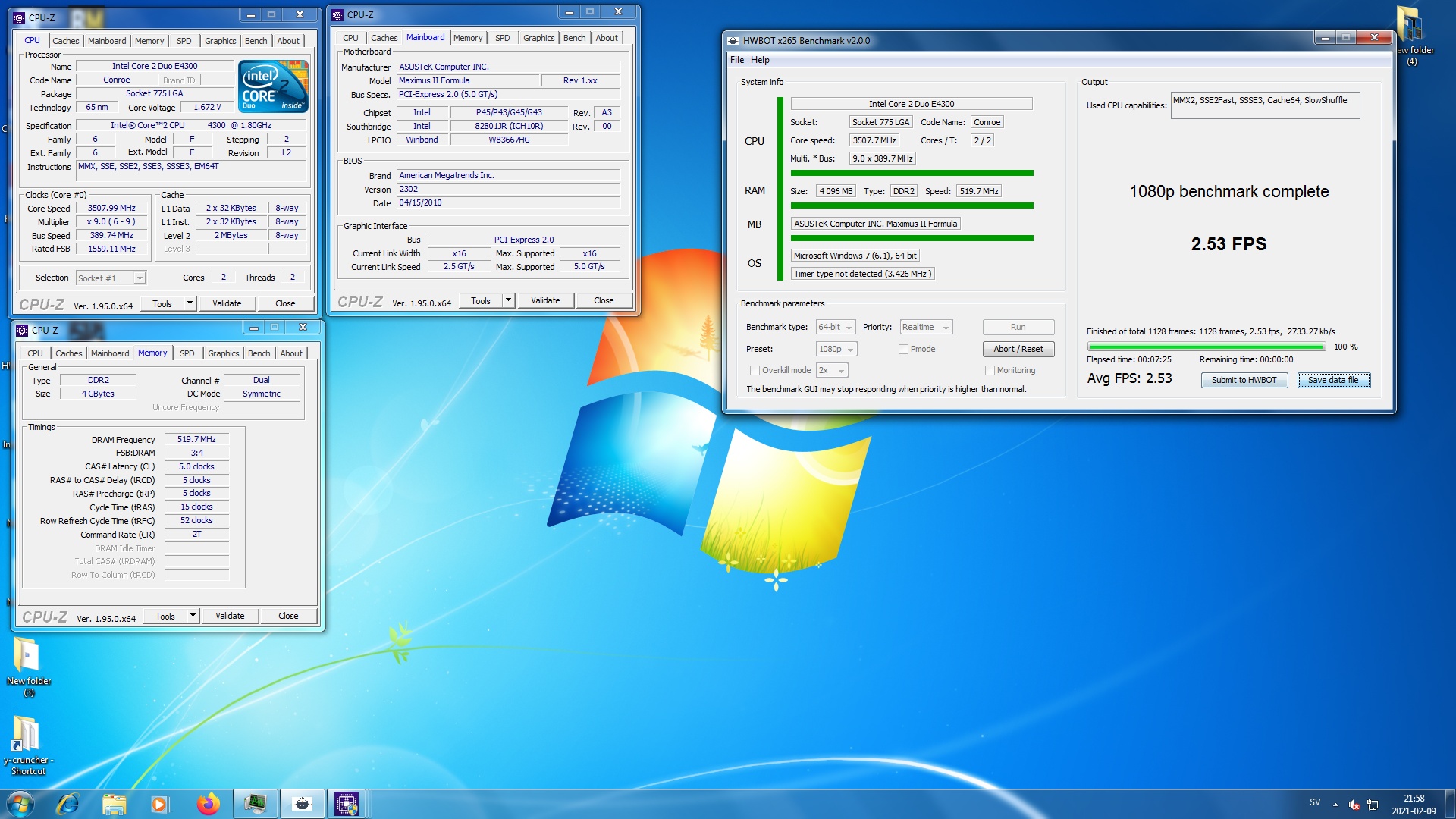Minimize the CPU-Z Mainboard window

click(x=570, y=12)
